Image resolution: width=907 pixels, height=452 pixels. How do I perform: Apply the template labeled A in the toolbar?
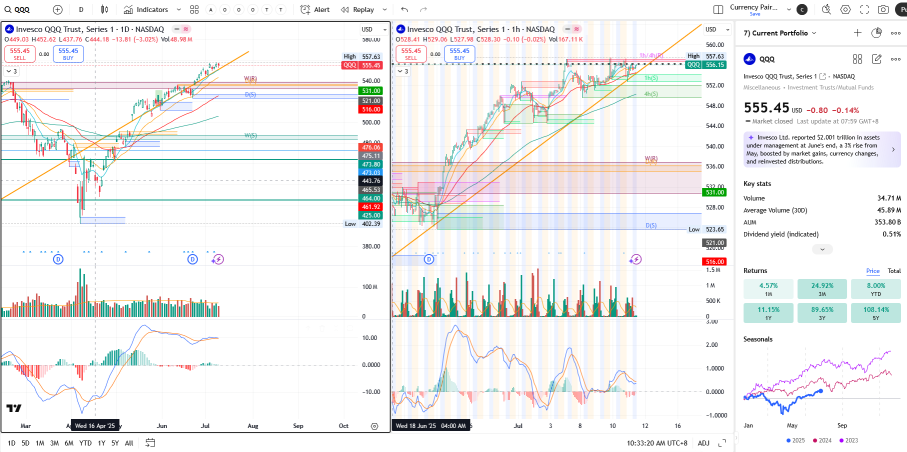point(211,10)
